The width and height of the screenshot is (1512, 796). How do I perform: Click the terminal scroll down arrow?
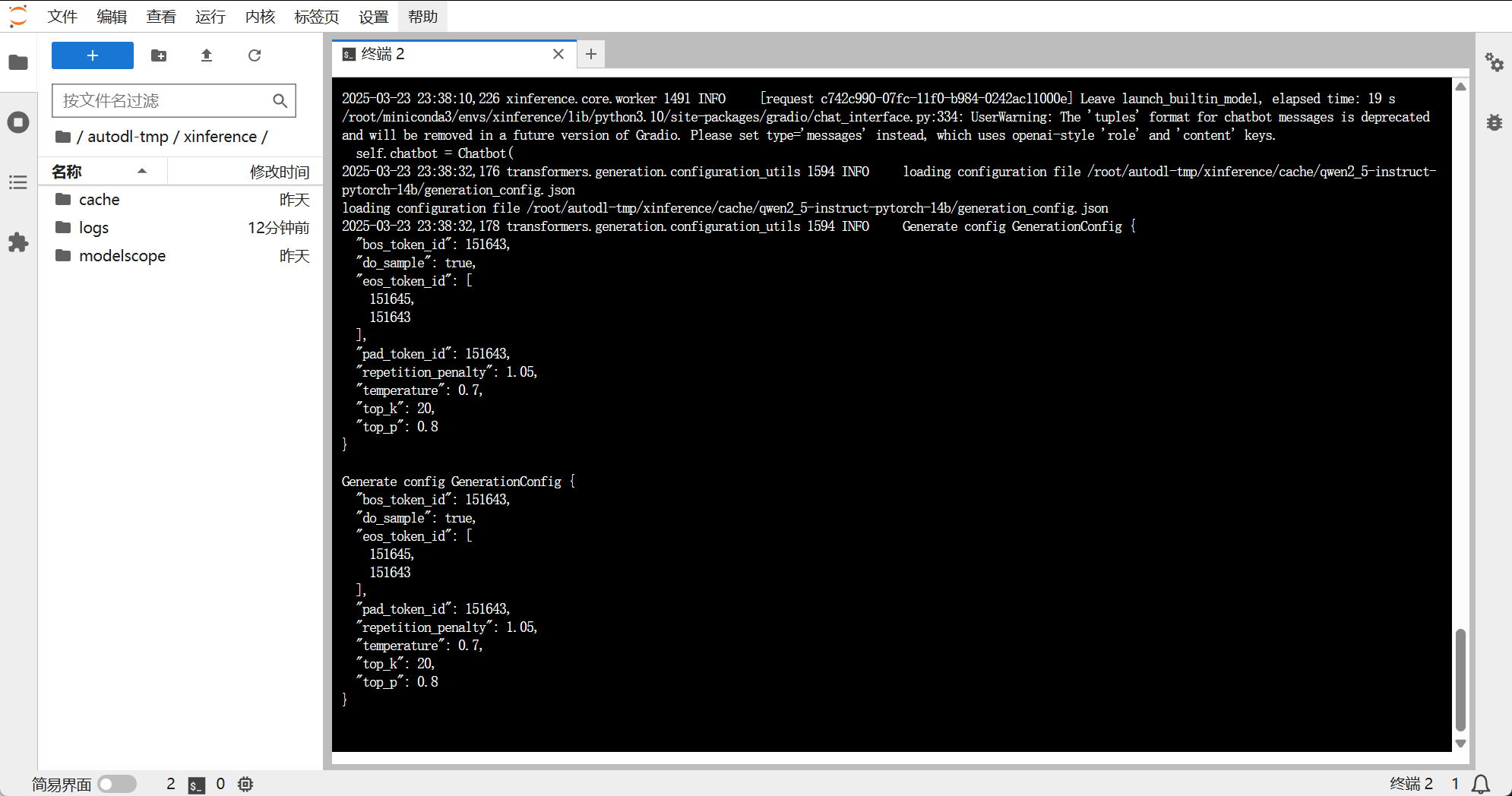pyautogui.click(x=1460, y=744)
